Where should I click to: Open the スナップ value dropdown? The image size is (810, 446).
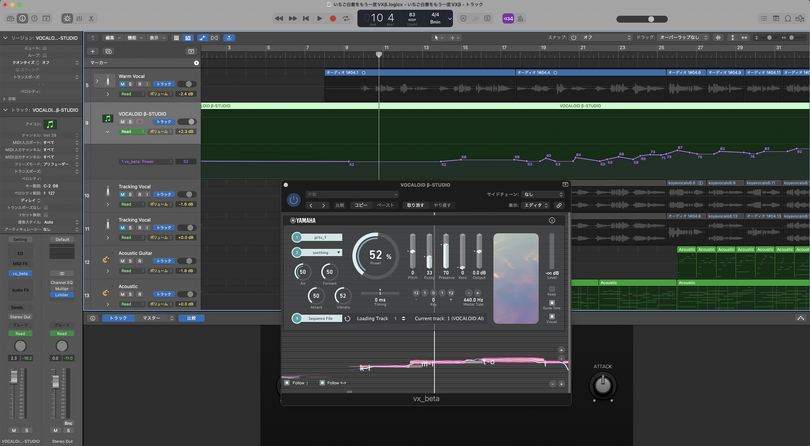coord(606,38)
